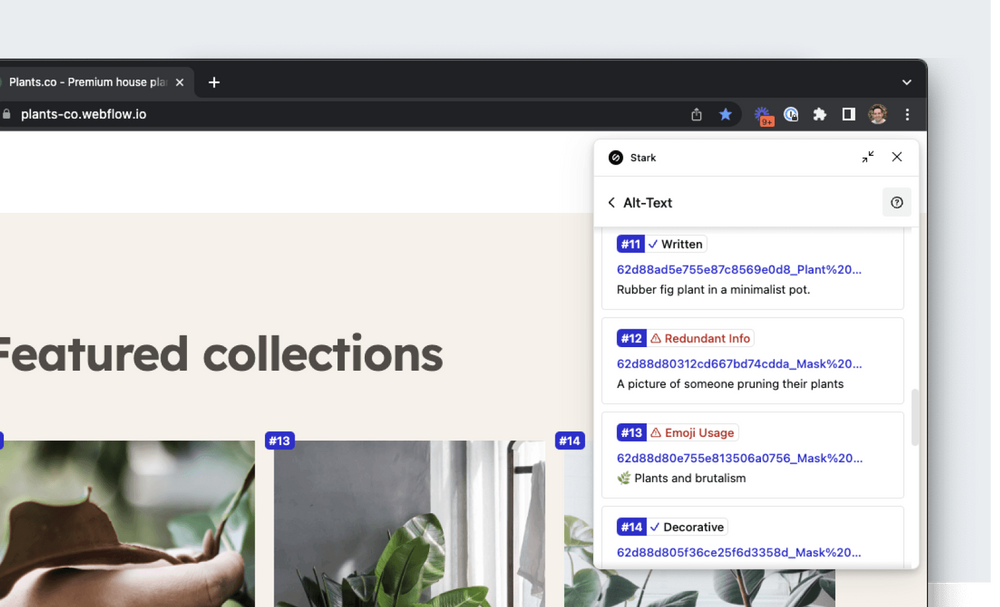Viewport: 1000px width, 607px height.
Task: Open link 62d88d80312cd667bd74cdda_Mask%20...
Action: (x=739, y=364)
